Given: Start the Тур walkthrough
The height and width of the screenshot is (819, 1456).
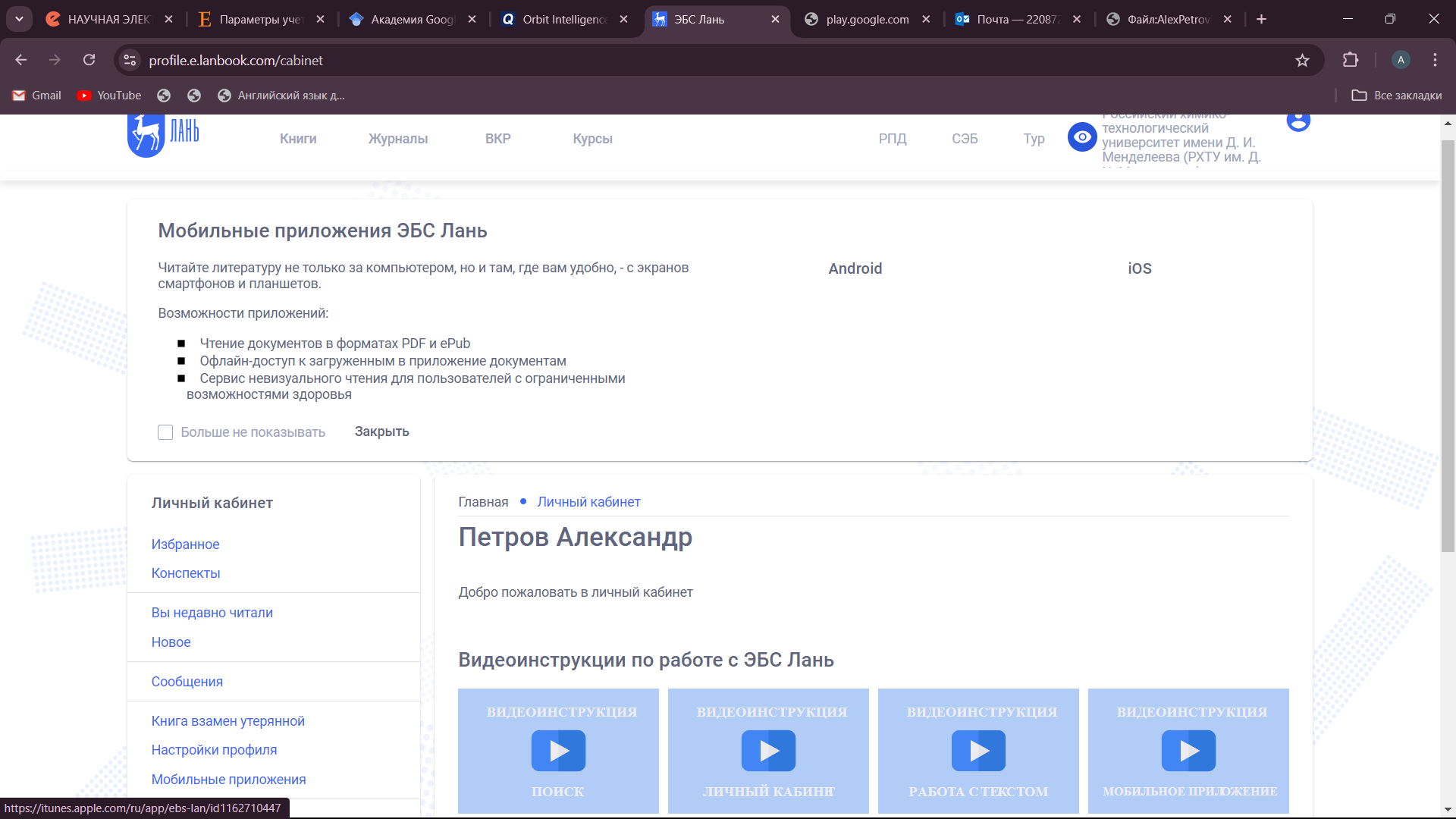Looking at the screenshot, I should [x=1034, y=139].
